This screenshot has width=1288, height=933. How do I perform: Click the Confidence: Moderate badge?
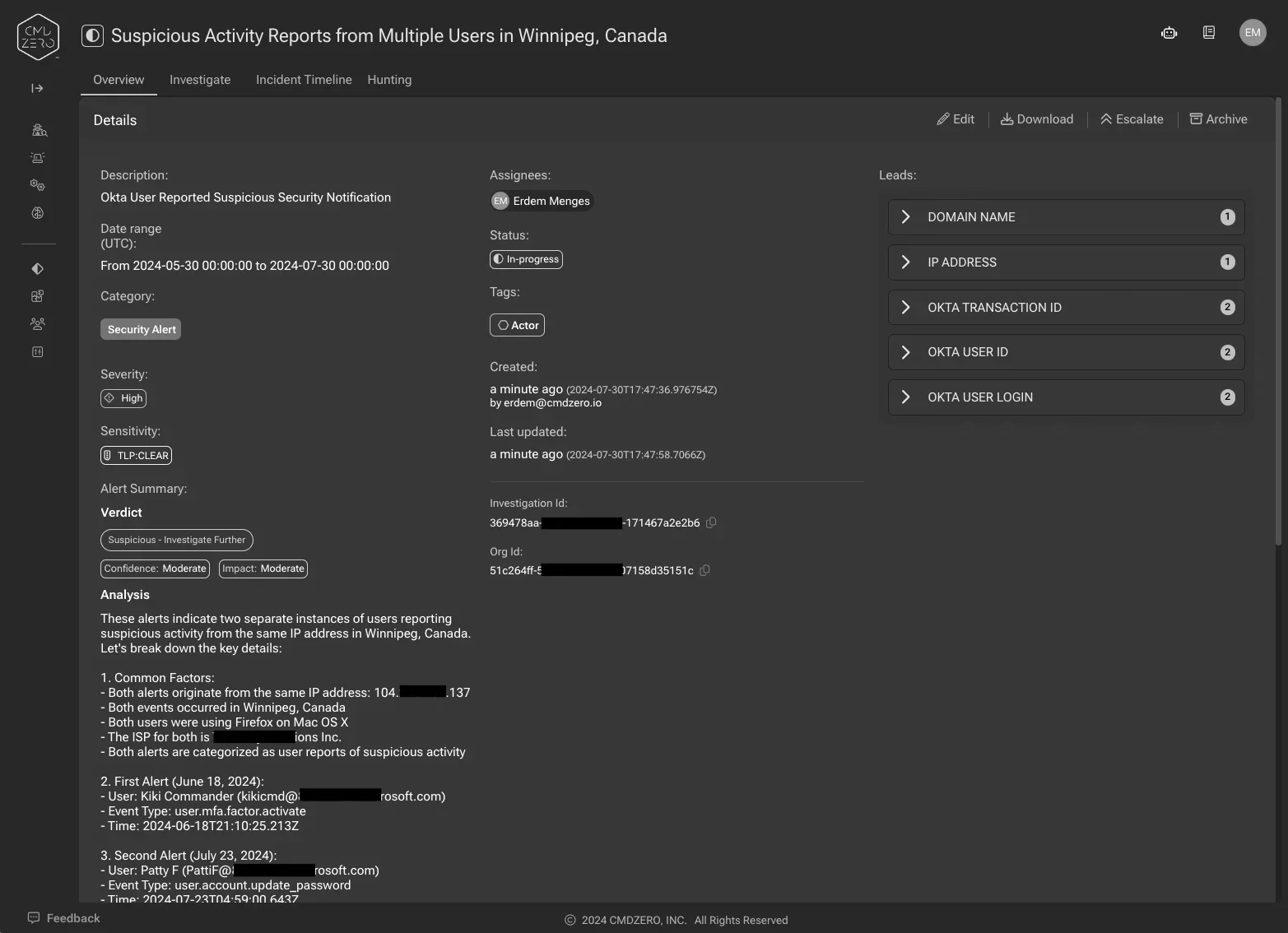pos(155,569)
